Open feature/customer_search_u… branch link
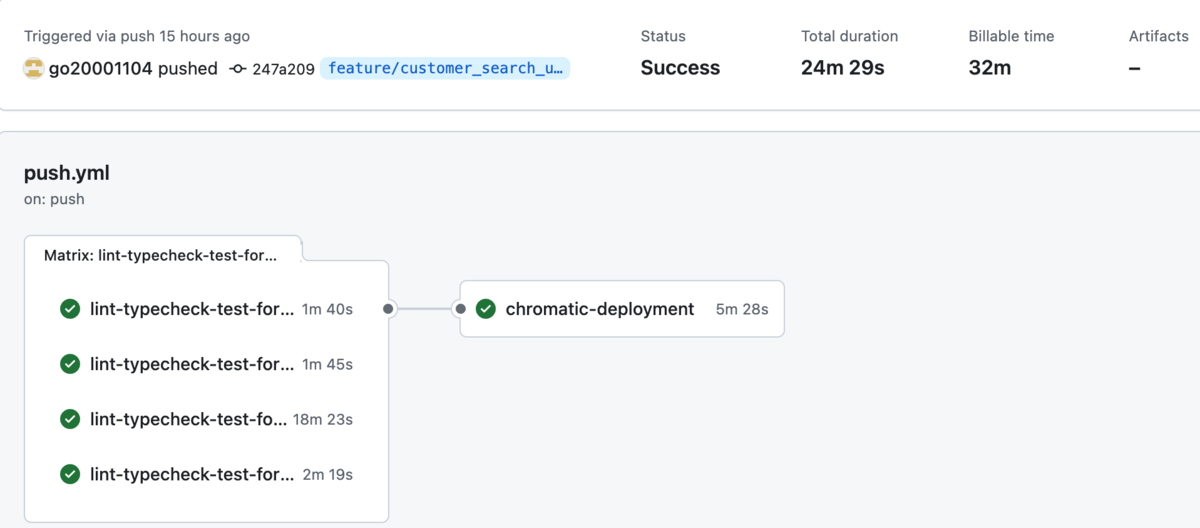The image size is (1200, 528). coord(445,68)
